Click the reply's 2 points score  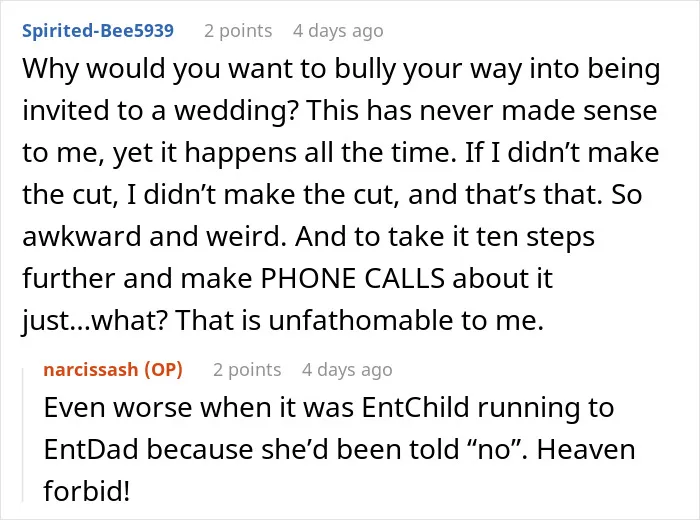247,370
